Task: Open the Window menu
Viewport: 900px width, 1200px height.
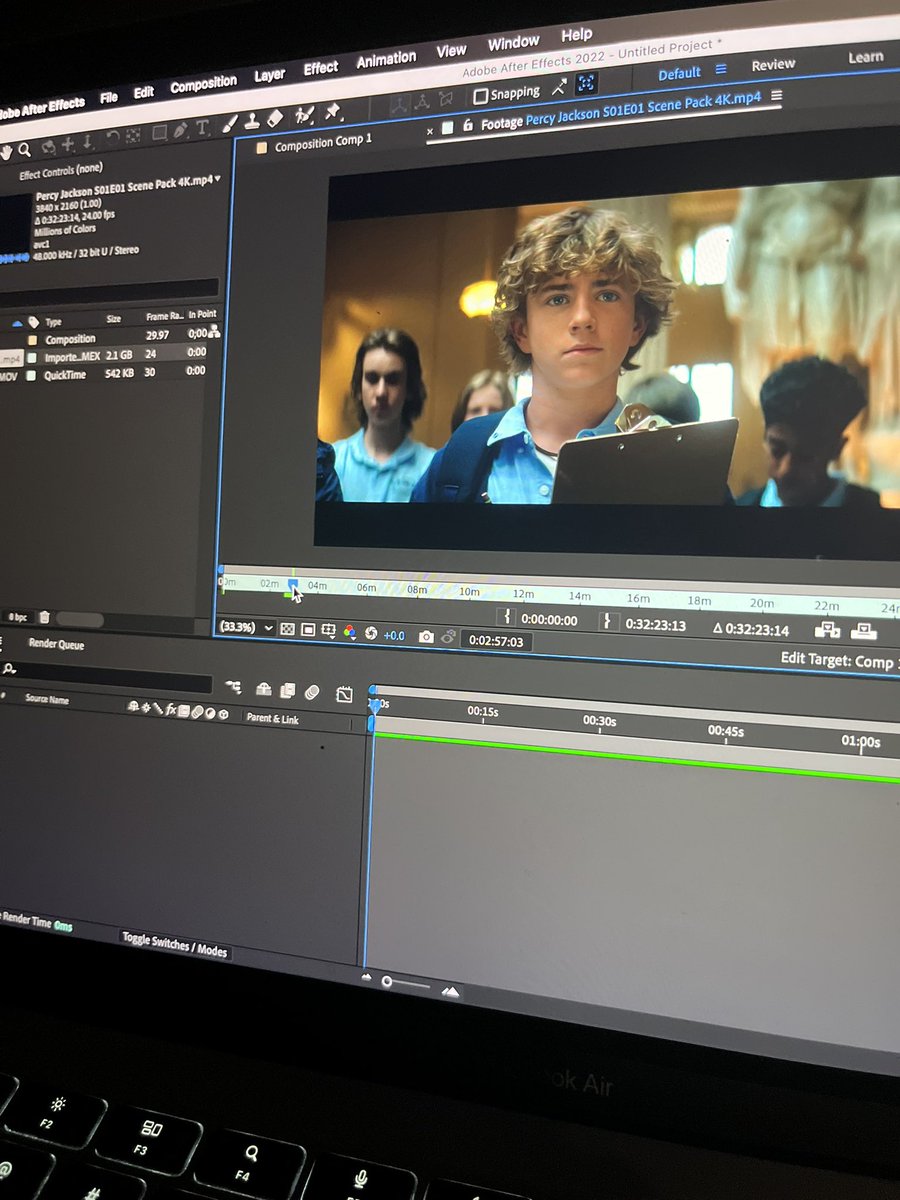Action: [x=513, y=44]
